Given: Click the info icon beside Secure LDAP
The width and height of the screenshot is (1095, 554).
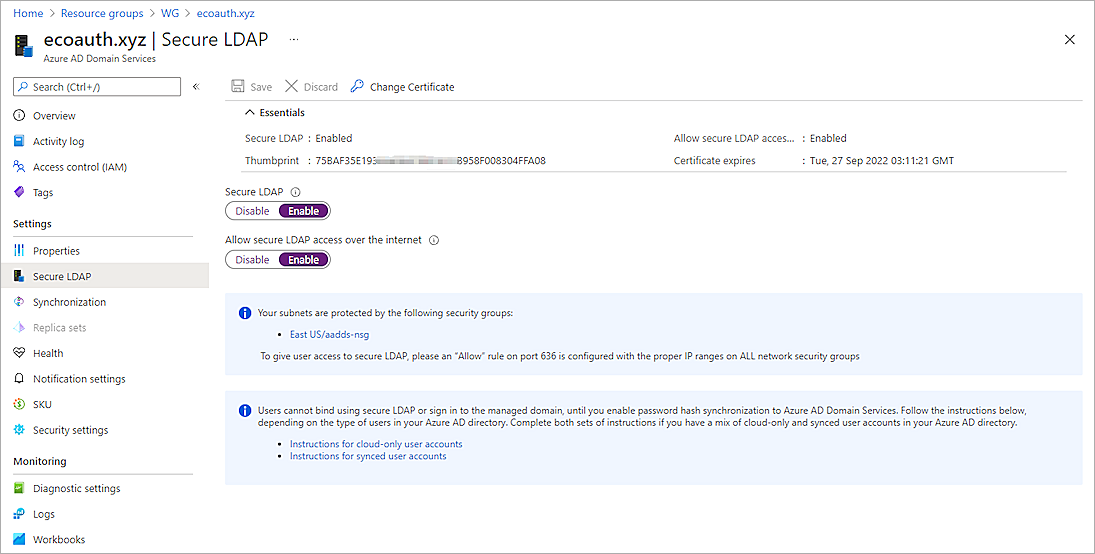Looking at the screenshot, I should tap(296, 192).
